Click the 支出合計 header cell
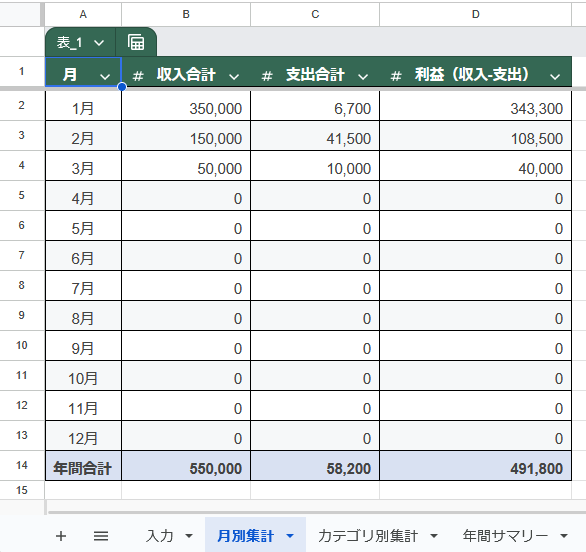586x552 pixels. 315,72
